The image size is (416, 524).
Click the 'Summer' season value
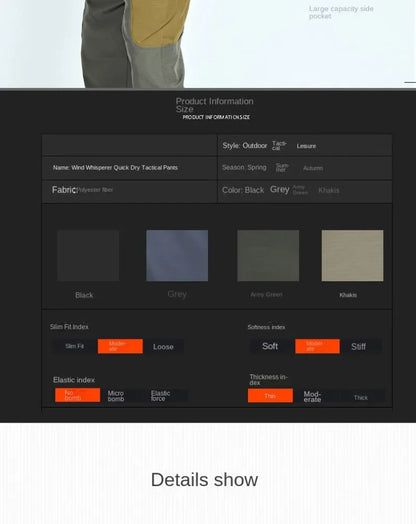[282, 167]
